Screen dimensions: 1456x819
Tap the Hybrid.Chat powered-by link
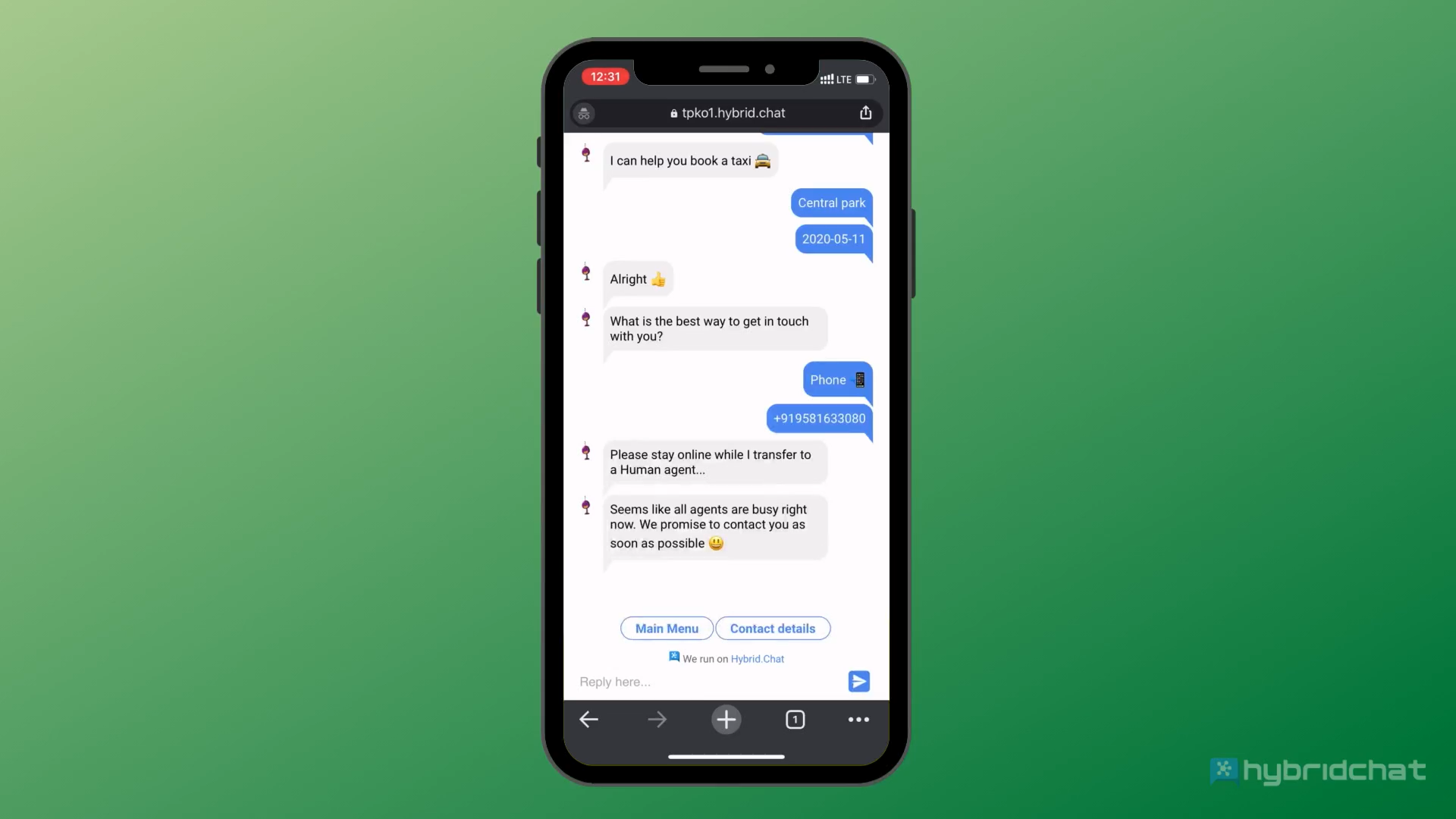click(757, 658)
